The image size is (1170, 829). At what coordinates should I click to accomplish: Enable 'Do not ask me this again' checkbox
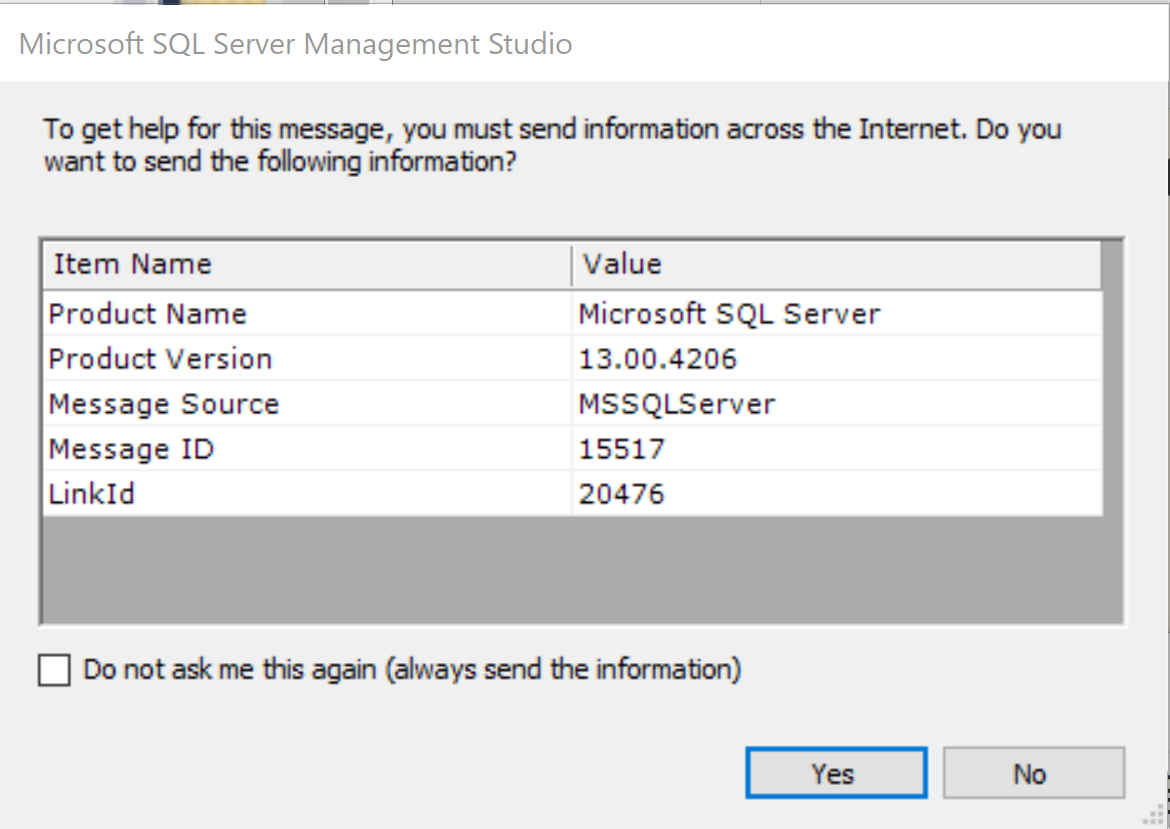[x=55, y=669]
